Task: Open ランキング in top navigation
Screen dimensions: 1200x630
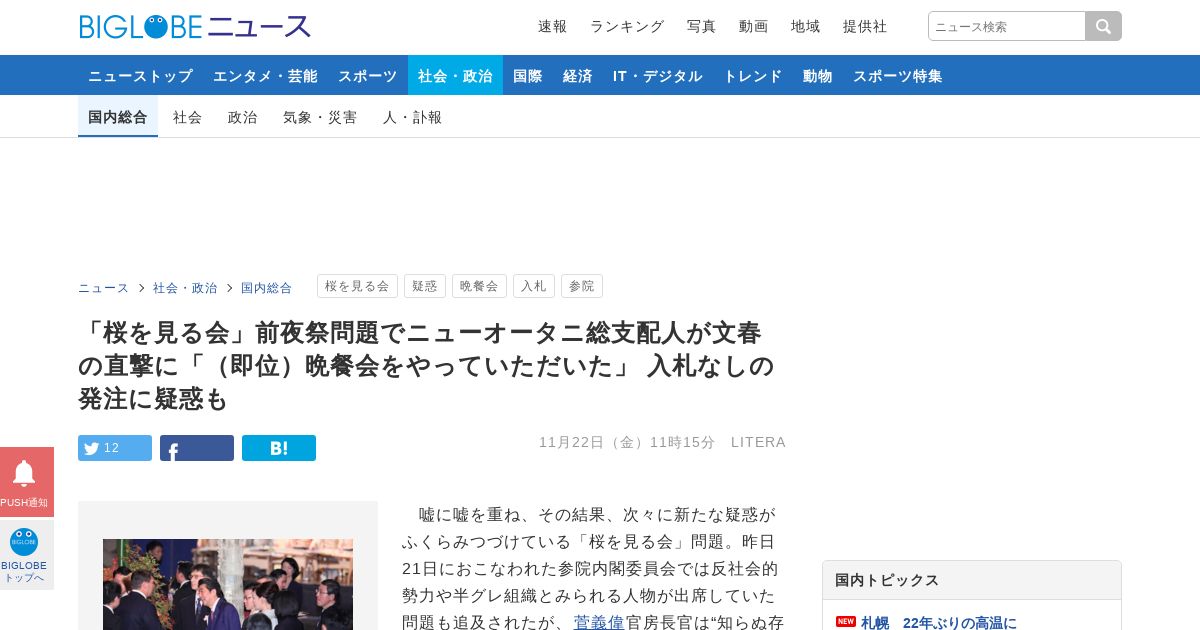Action: click(627, 26)
